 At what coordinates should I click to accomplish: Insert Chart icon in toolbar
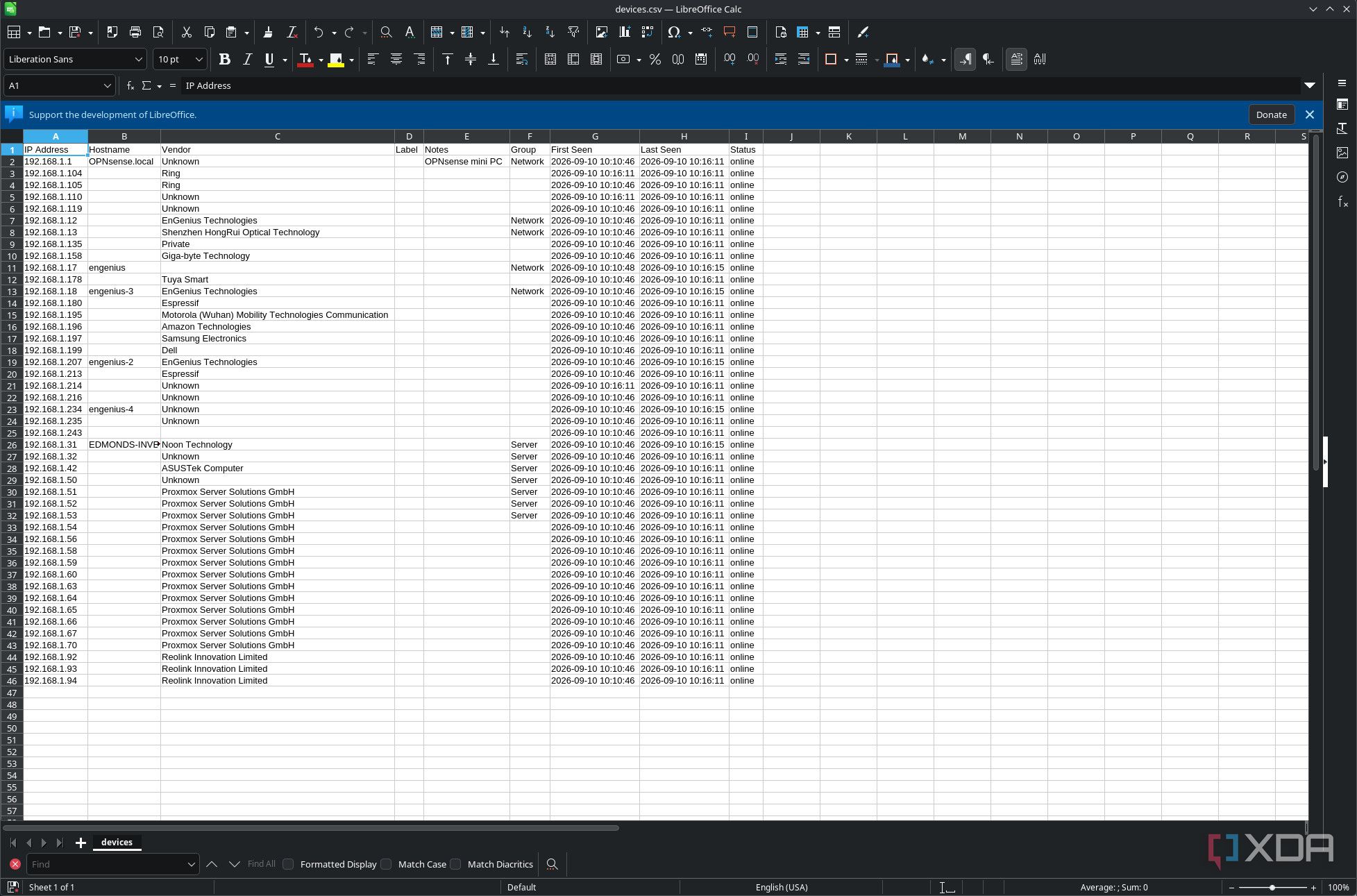click(x=625, y=32)
